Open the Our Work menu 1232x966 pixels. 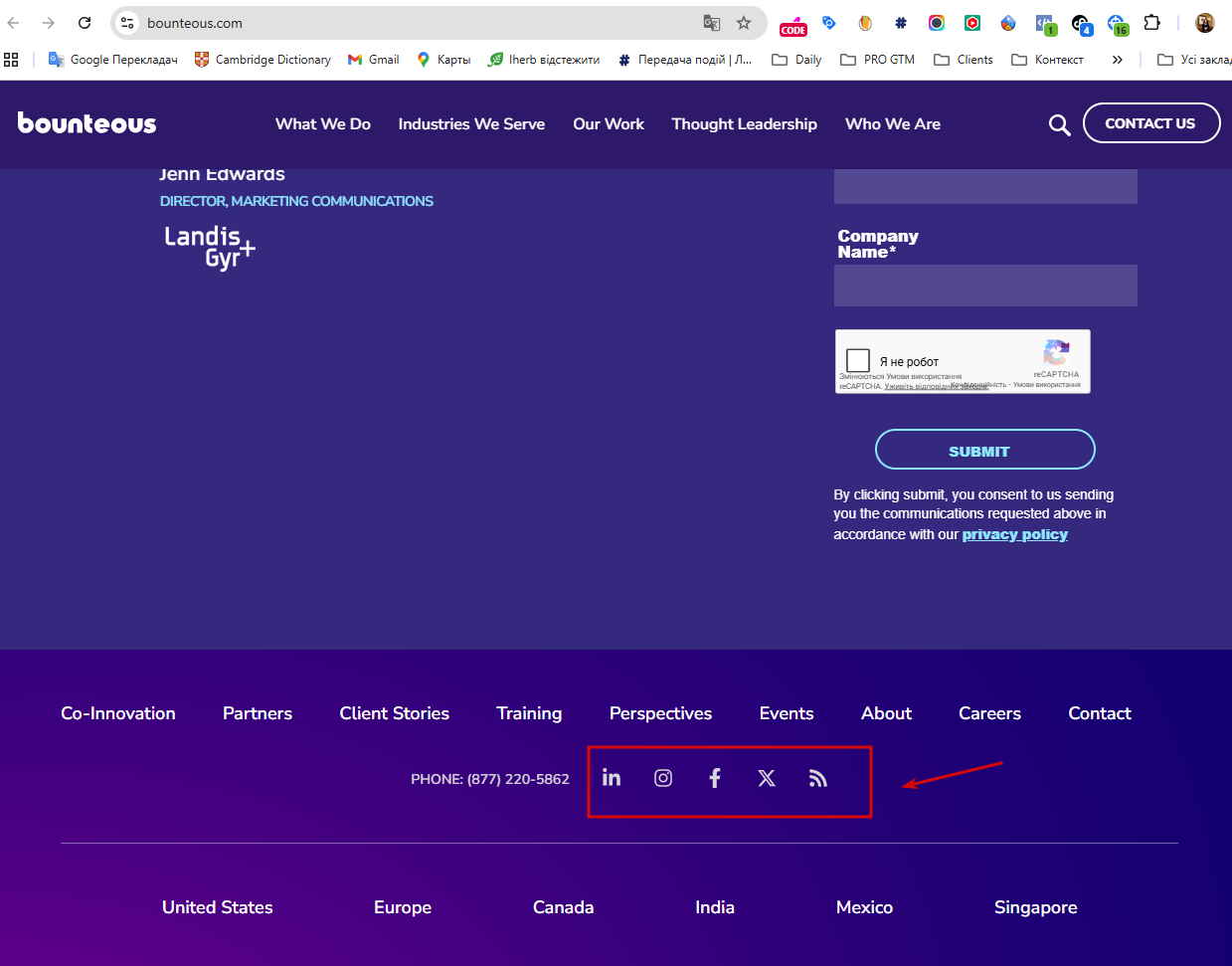(609, 124)
